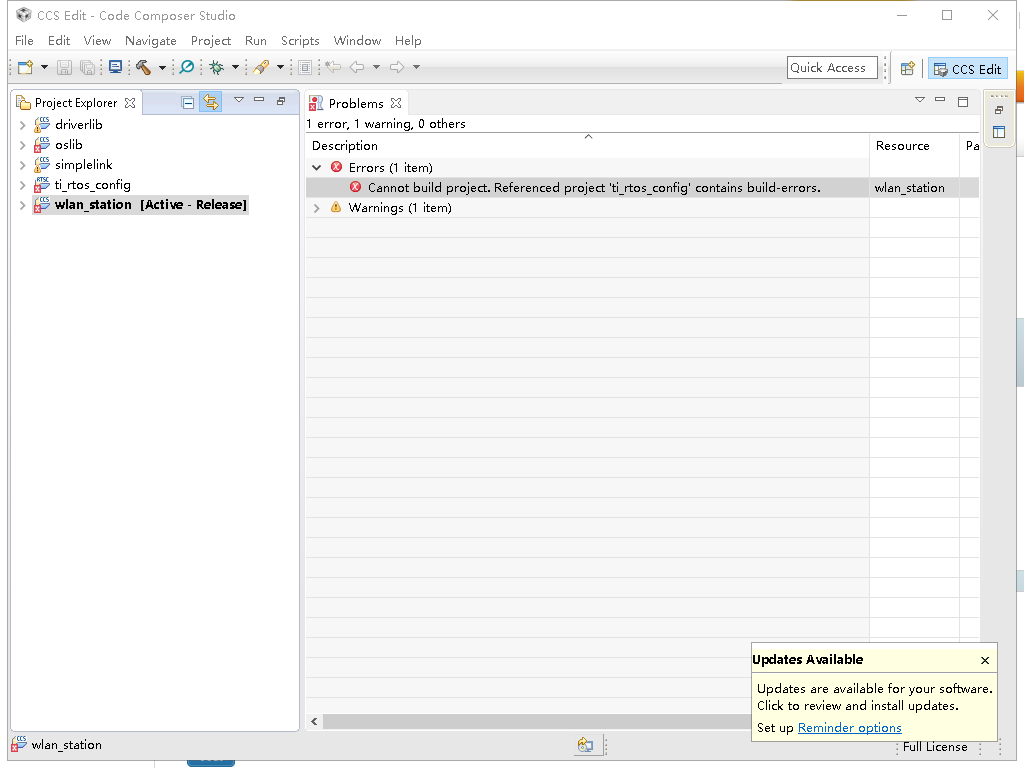This screenshot has width=1024, height=768.
Task: Maximize the Project Explorer panel
Action: [281, 101]
